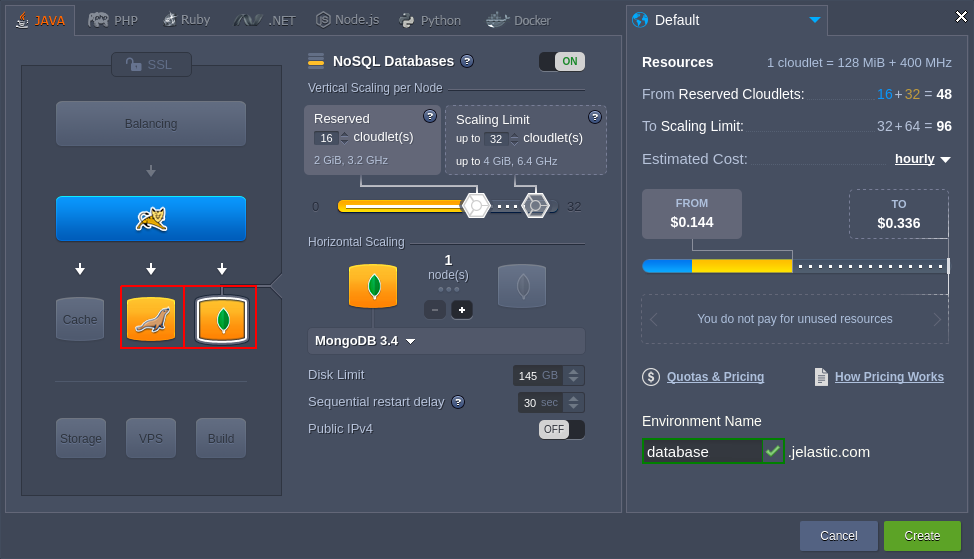This screenshot has width=974, height=559.
Task: Open Sequential restart delay help icon
Action: pos(458,402)
